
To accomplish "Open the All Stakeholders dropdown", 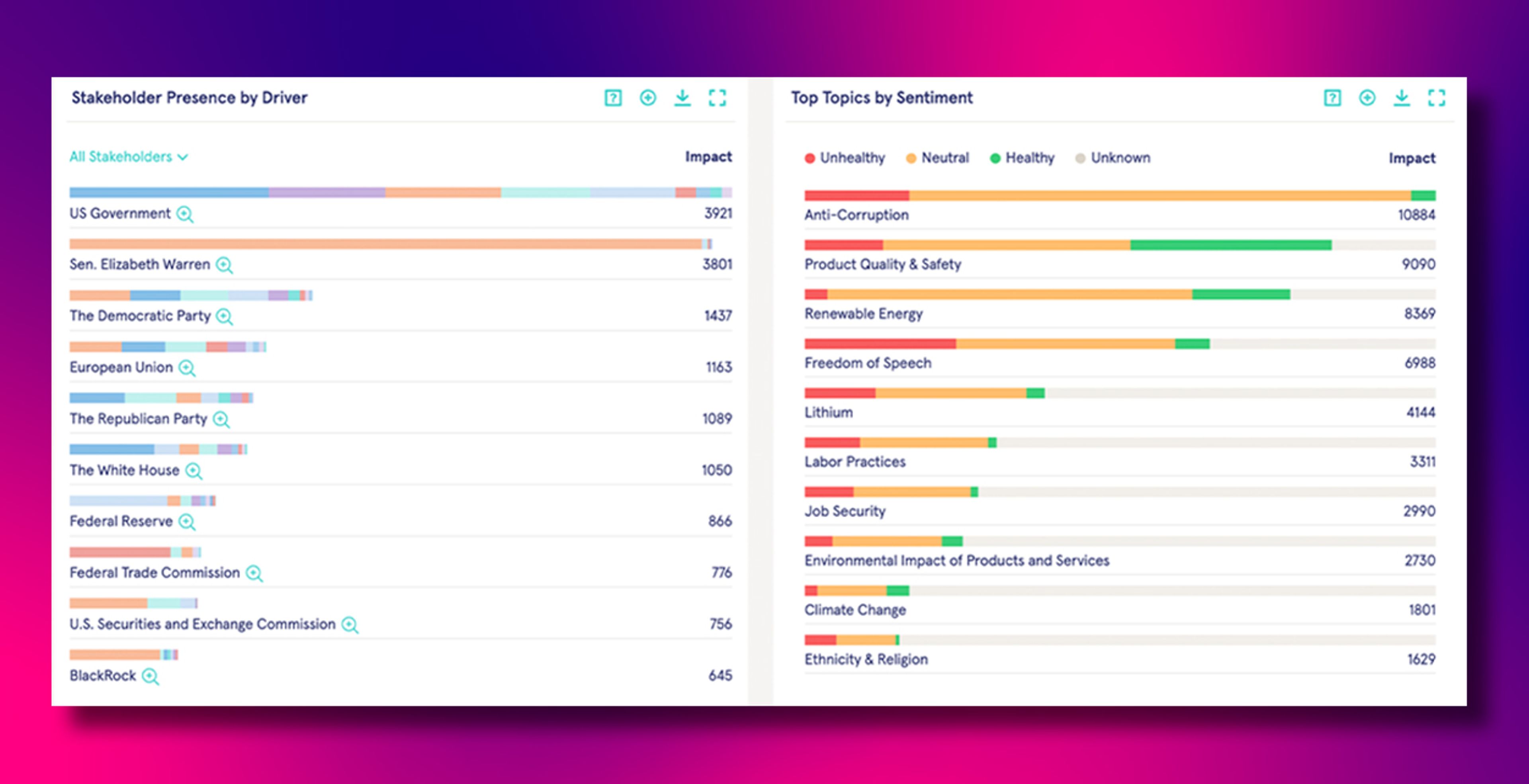I will pos(129,157).
